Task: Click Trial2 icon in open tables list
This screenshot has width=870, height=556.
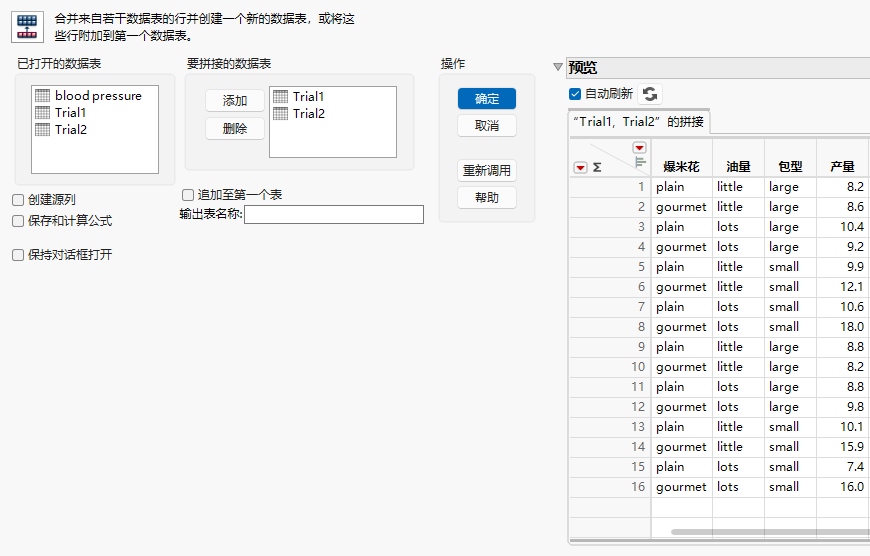Action: [x=43, y=130]
